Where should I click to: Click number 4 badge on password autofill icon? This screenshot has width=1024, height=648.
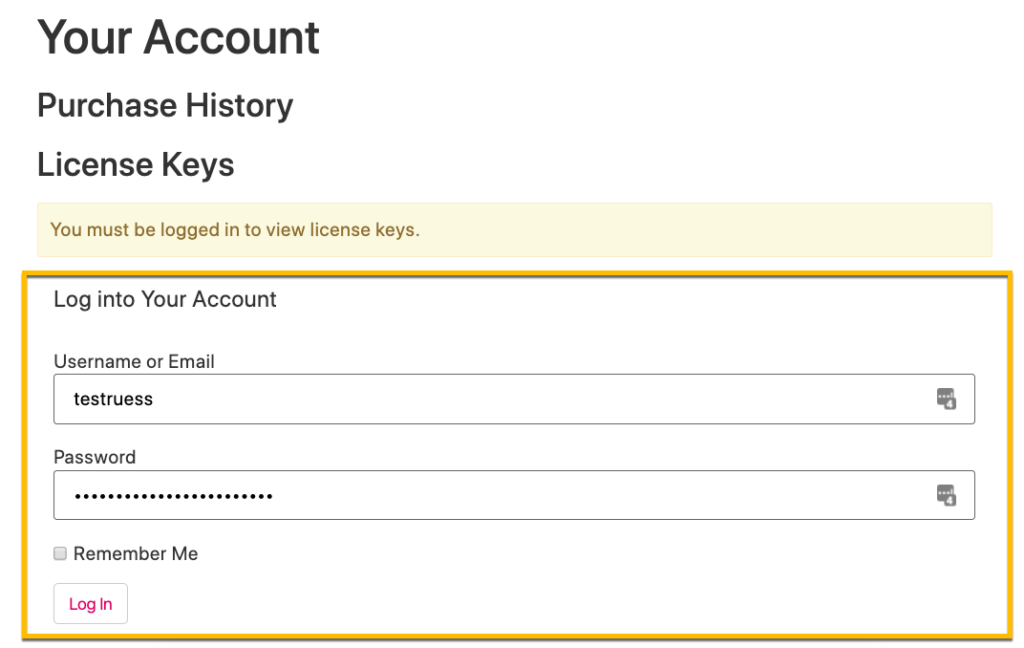tap(950, 501)
